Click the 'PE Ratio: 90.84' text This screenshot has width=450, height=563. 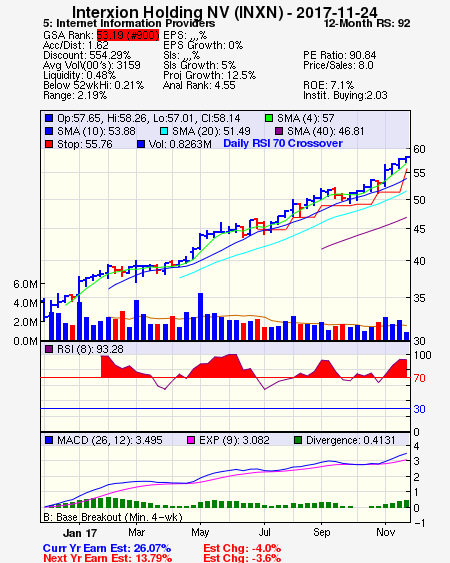coord(339,55)
